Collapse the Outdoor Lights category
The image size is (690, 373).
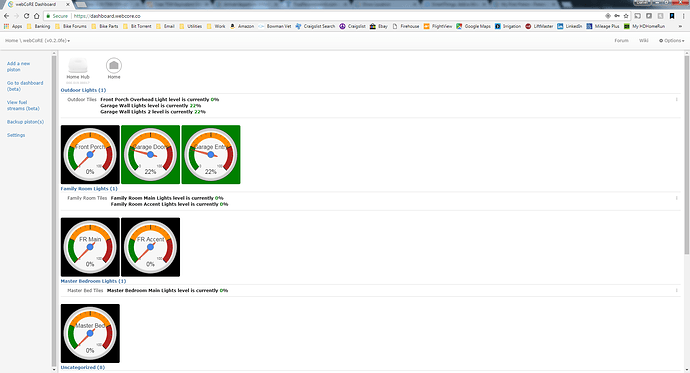point(83,90)
